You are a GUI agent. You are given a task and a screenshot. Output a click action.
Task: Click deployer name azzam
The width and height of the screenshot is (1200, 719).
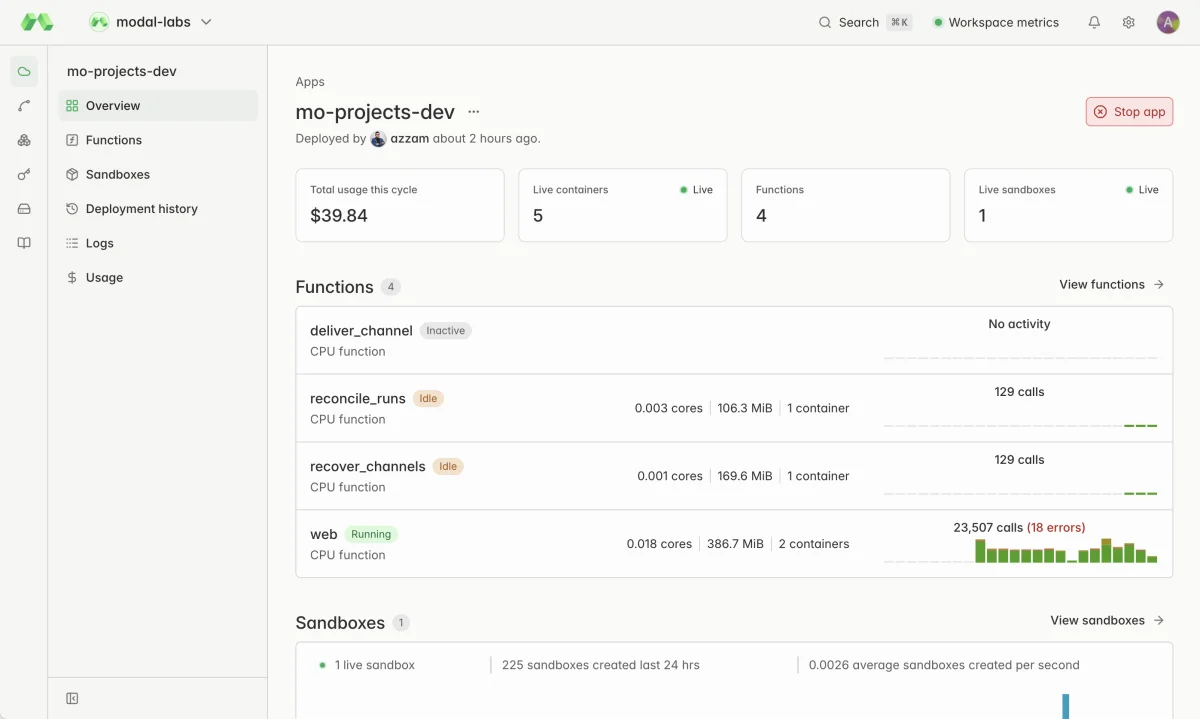tap(410, 139)
